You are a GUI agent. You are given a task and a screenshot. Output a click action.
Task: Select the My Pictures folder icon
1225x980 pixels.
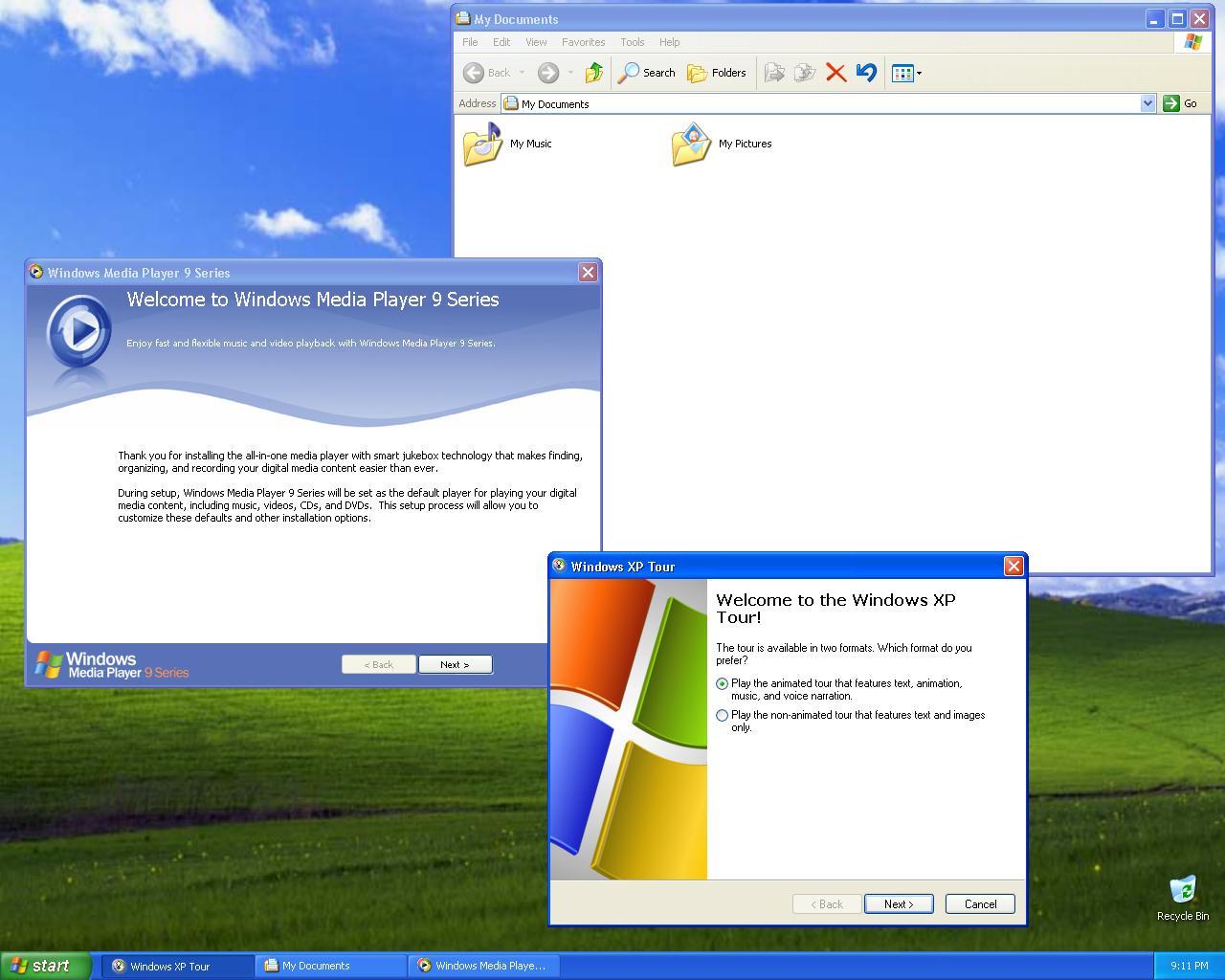(691, 144)
